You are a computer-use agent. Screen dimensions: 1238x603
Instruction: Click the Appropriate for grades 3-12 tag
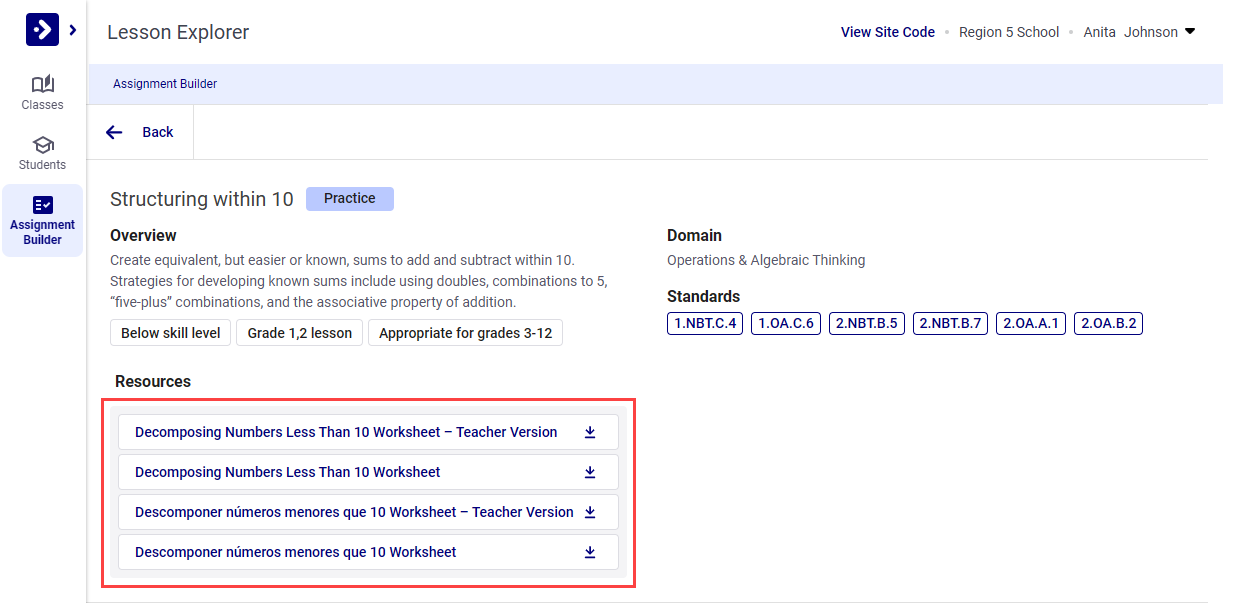click(x=465, y=332)
